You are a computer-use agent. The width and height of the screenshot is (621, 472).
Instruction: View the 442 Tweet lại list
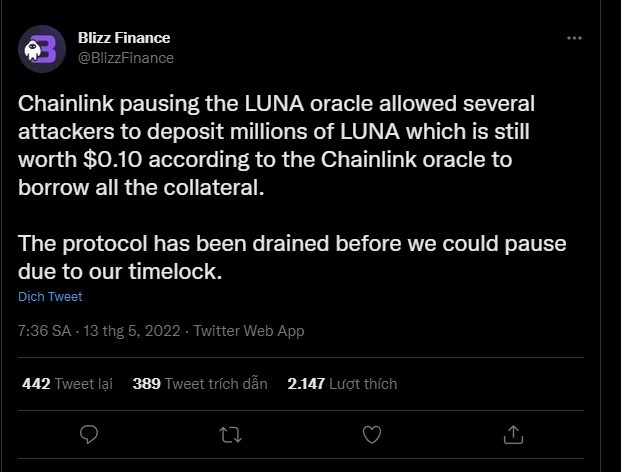coord(66,383)
